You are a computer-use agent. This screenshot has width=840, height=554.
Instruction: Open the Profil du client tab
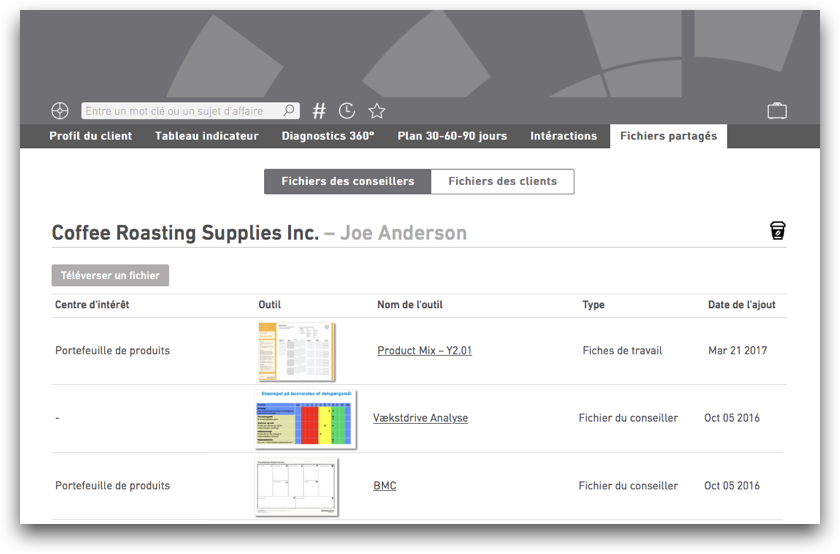pyautogui.click(x=91, y=136)
